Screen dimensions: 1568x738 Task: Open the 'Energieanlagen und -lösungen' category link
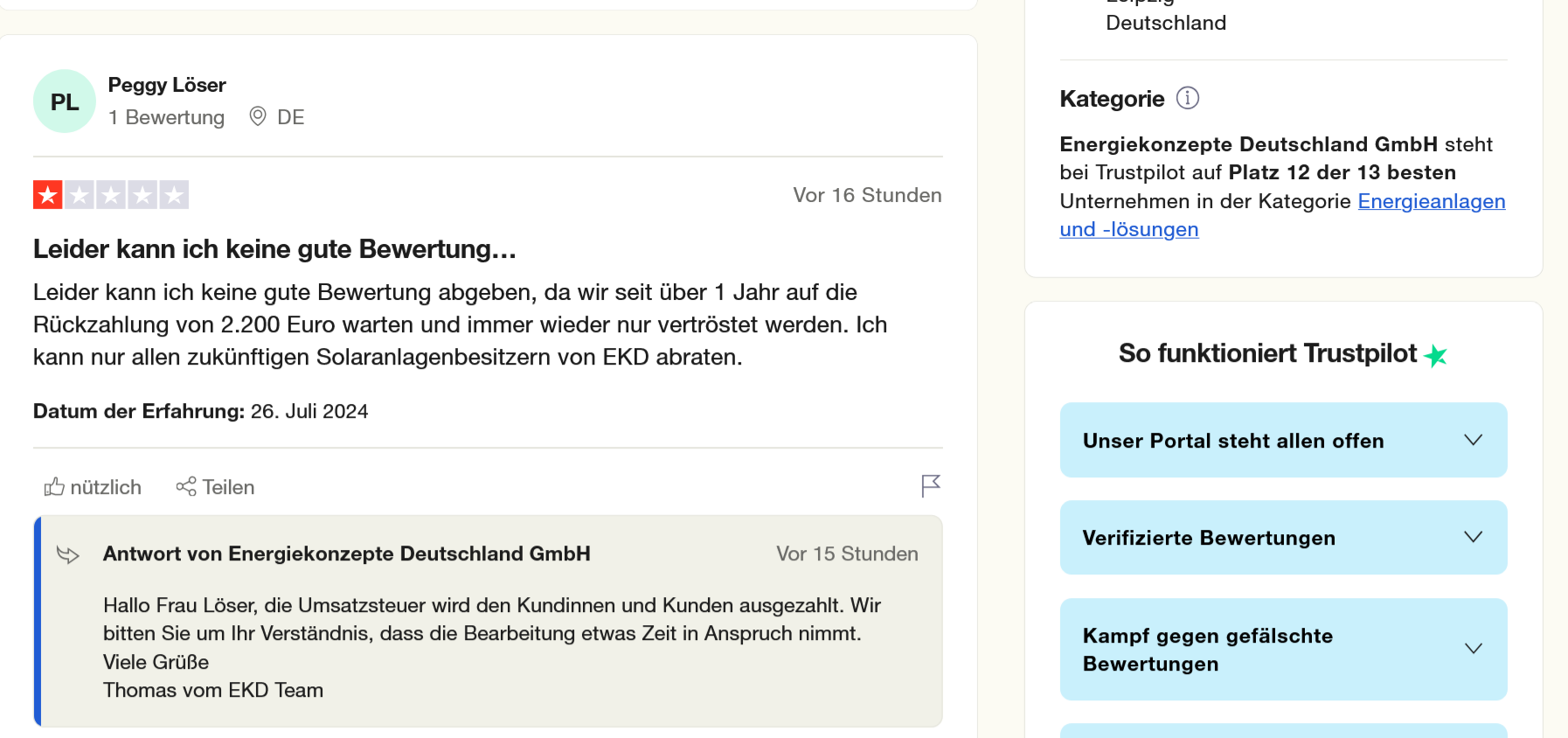pyautogui.click(x=1431, y=201)
